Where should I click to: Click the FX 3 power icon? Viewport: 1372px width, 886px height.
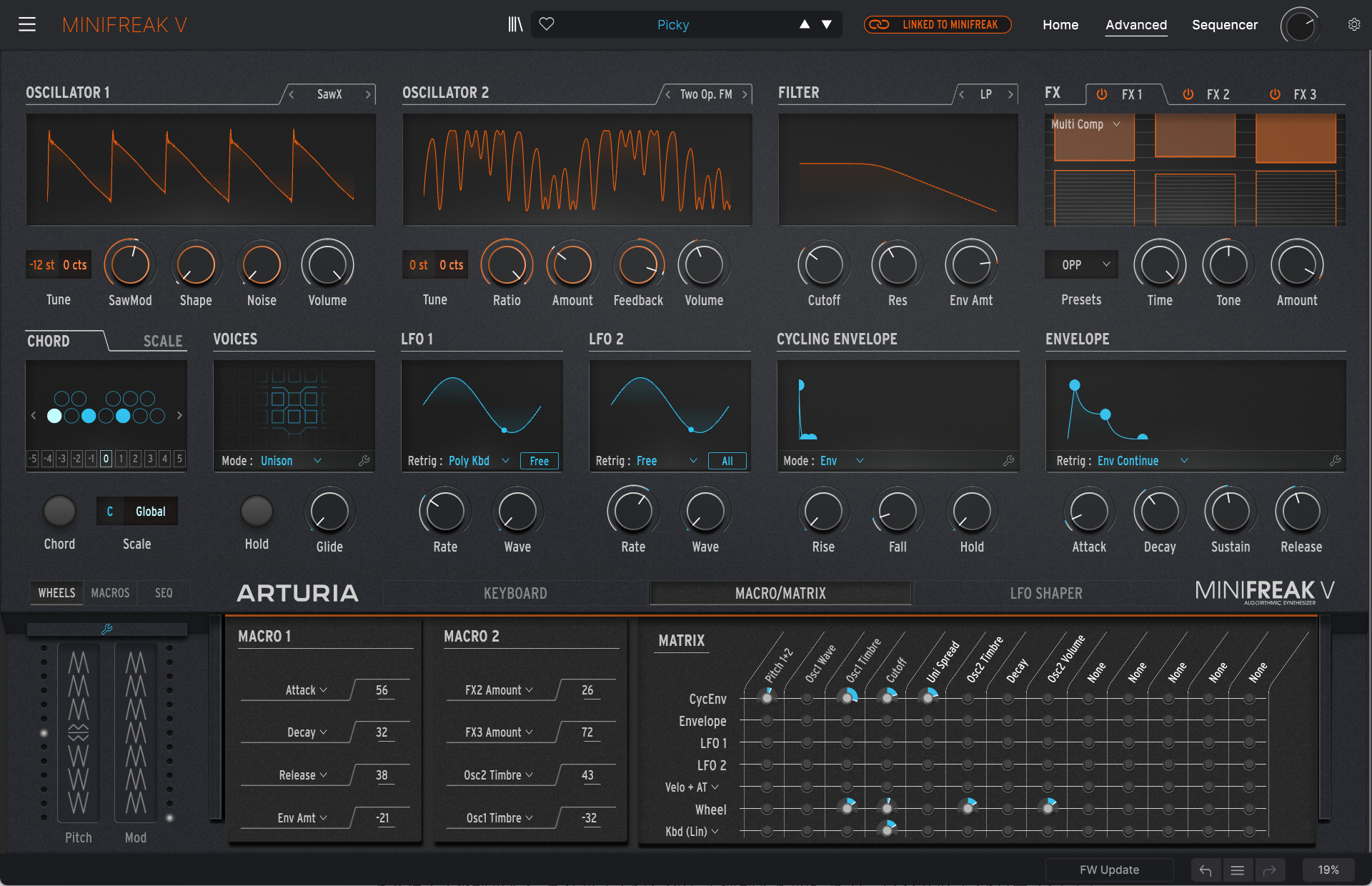(1275, 94)
